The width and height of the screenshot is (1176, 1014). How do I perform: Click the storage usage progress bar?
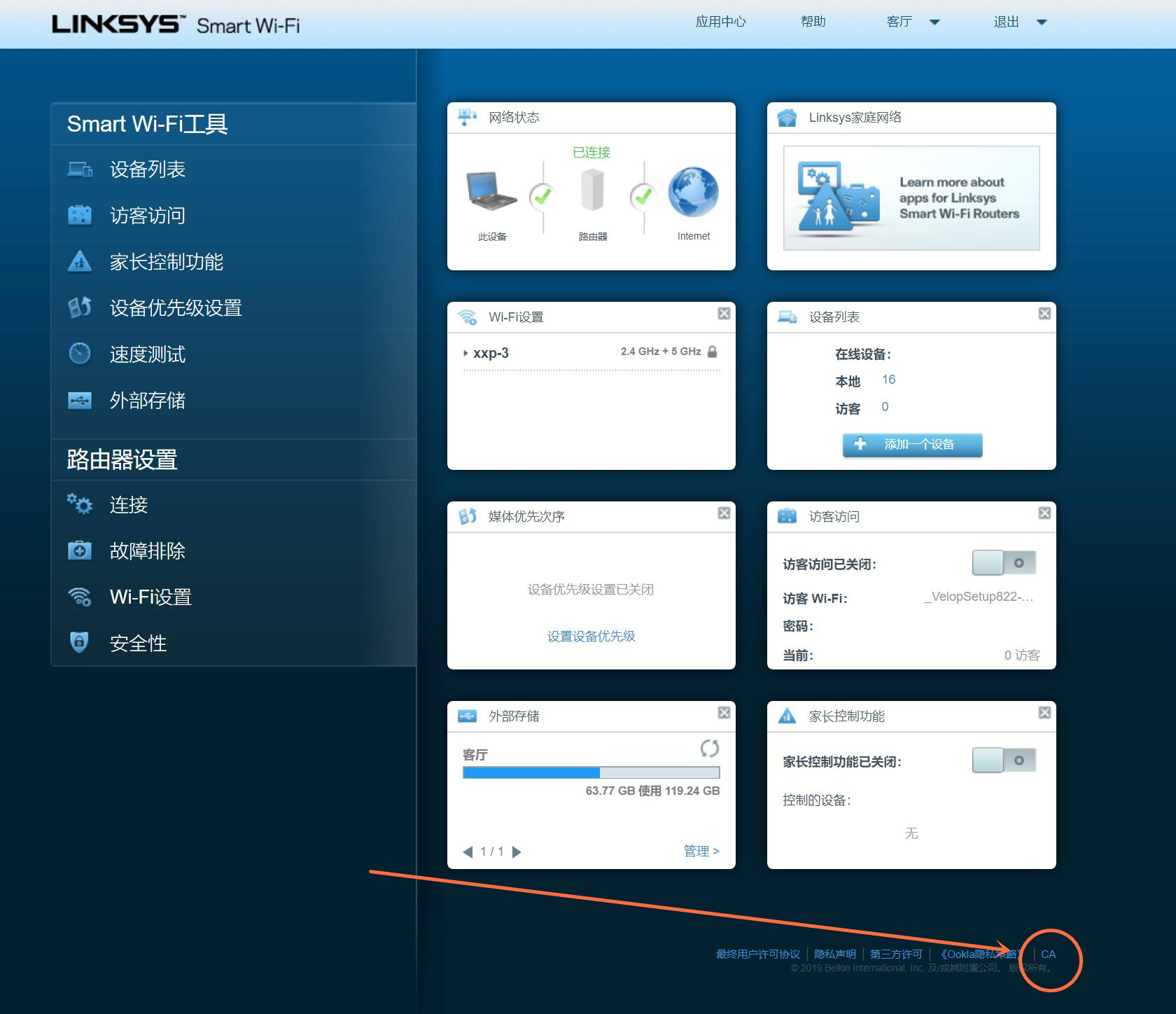pos(590,772)
